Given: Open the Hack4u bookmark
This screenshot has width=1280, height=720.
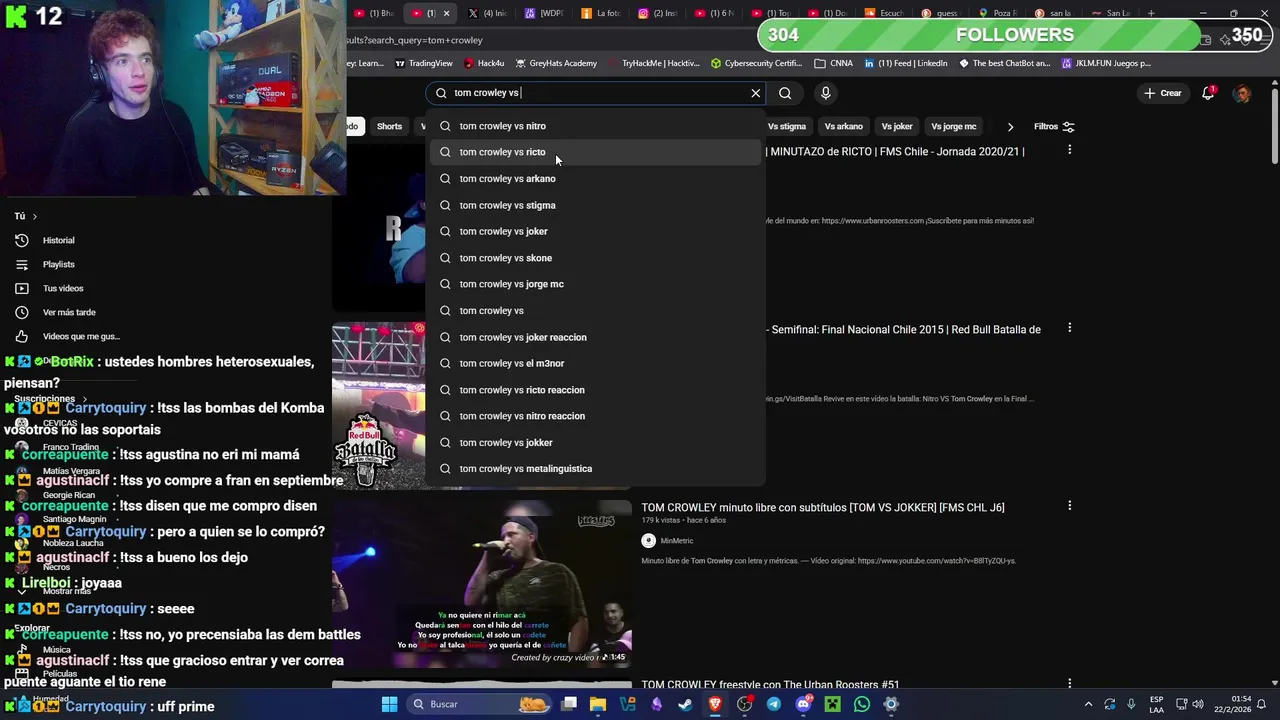Looking at the screenshot, I should 484,63.
